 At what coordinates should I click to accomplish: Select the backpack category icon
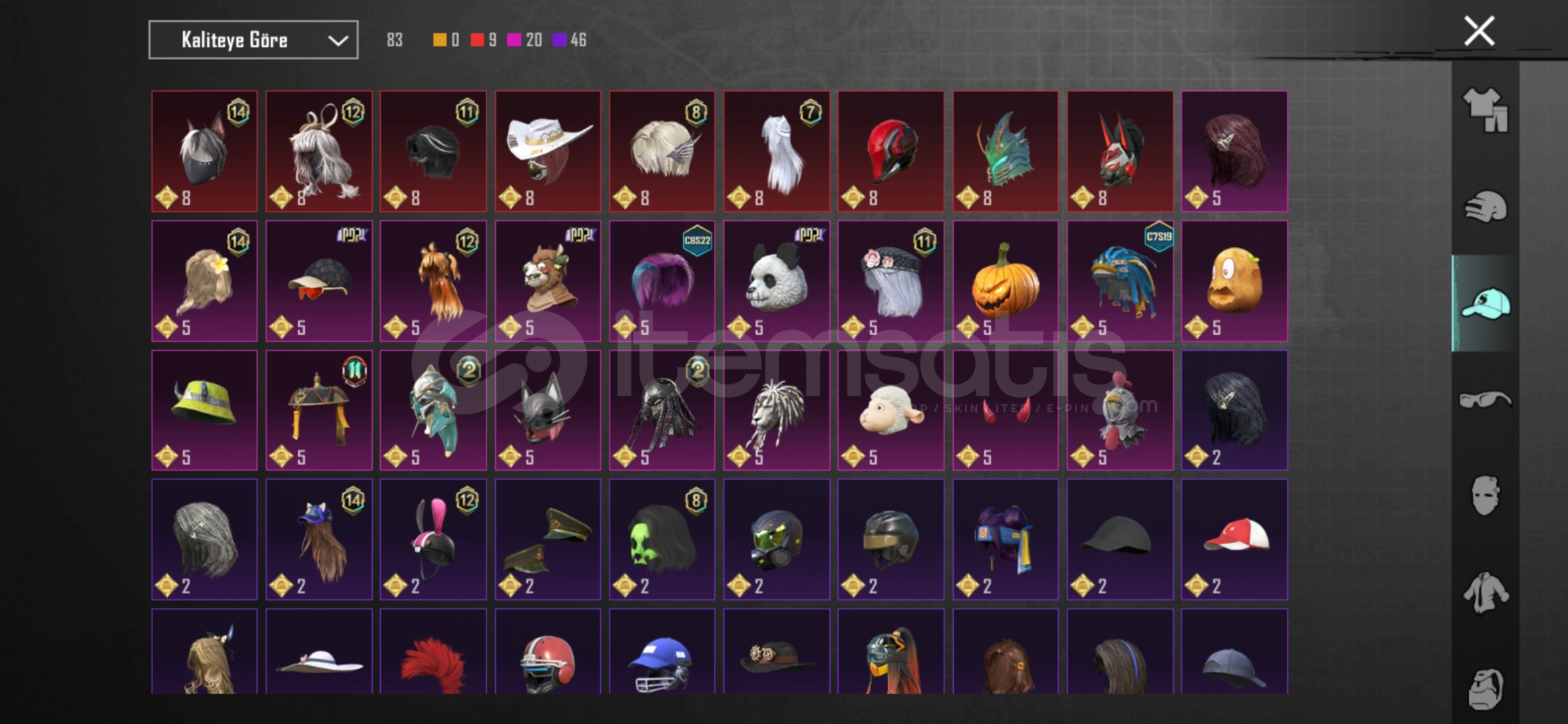1485,688
